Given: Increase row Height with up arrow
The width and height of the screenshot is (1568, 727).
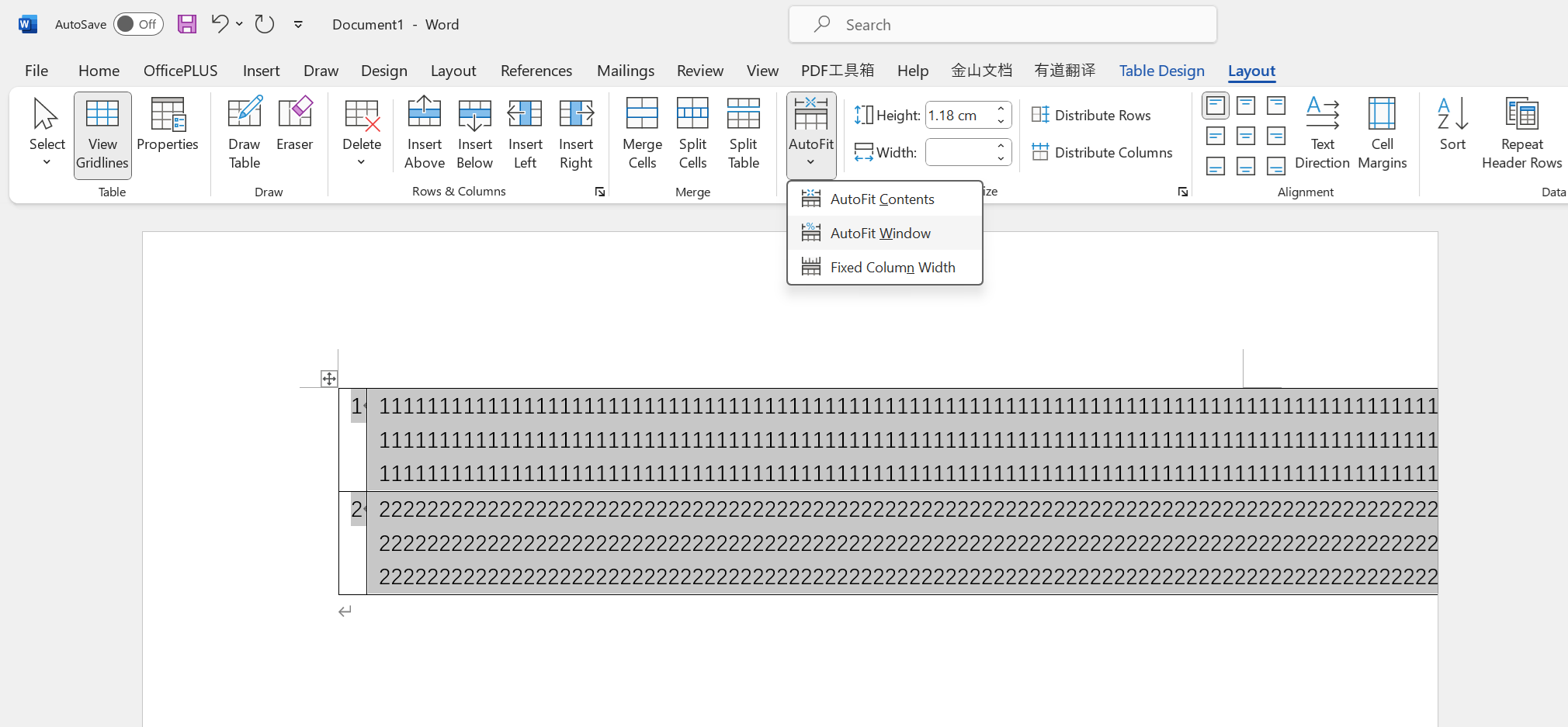Looking at the screenshot, I should 1001,109.
